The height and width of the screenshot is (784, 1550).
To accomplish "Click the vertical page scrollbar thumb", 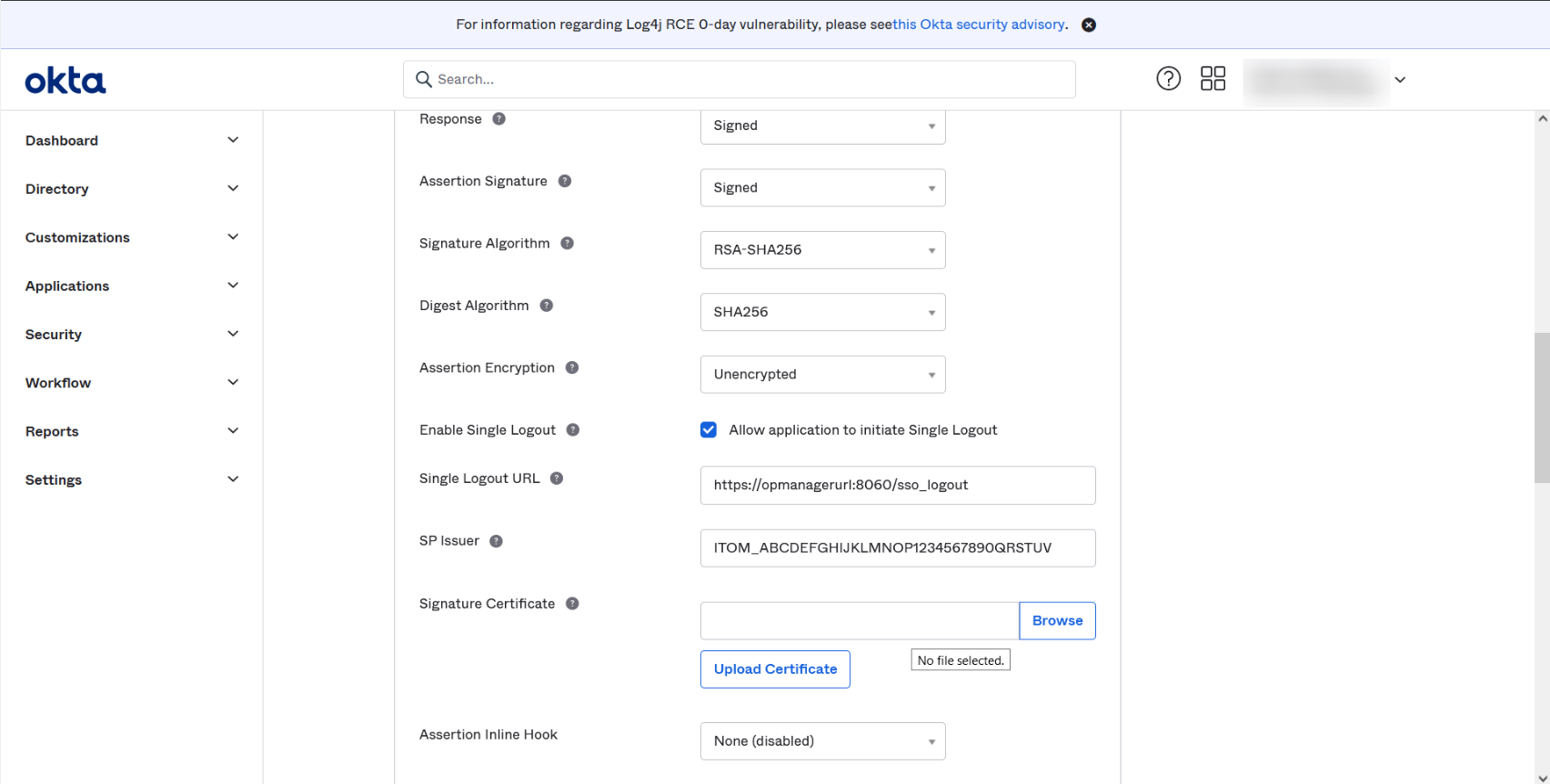I will [x=1542, y=407].
